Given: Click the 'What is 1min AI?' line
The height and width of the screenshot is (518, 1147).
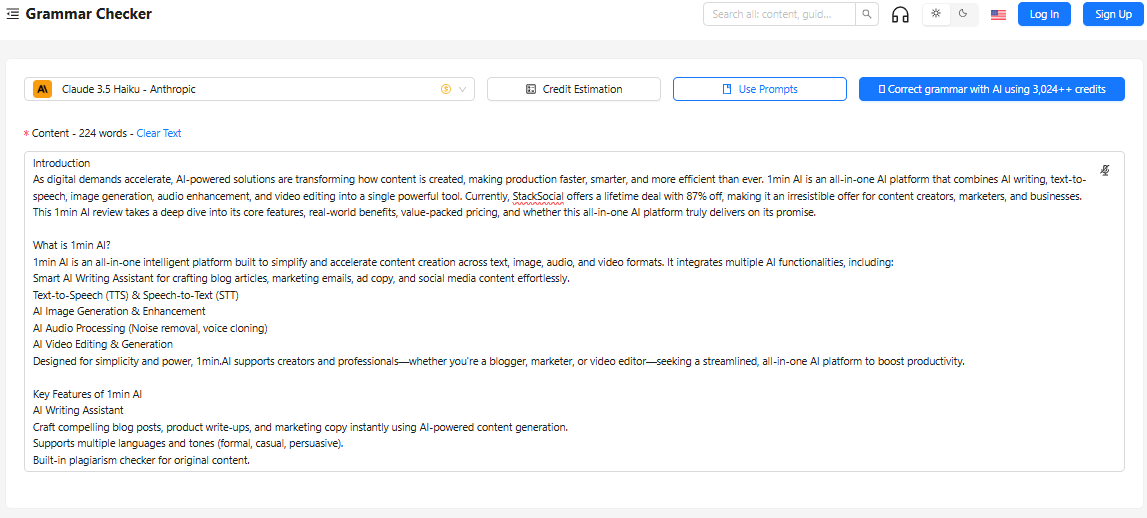Looking at the screenshot, I should click(71, 245).
